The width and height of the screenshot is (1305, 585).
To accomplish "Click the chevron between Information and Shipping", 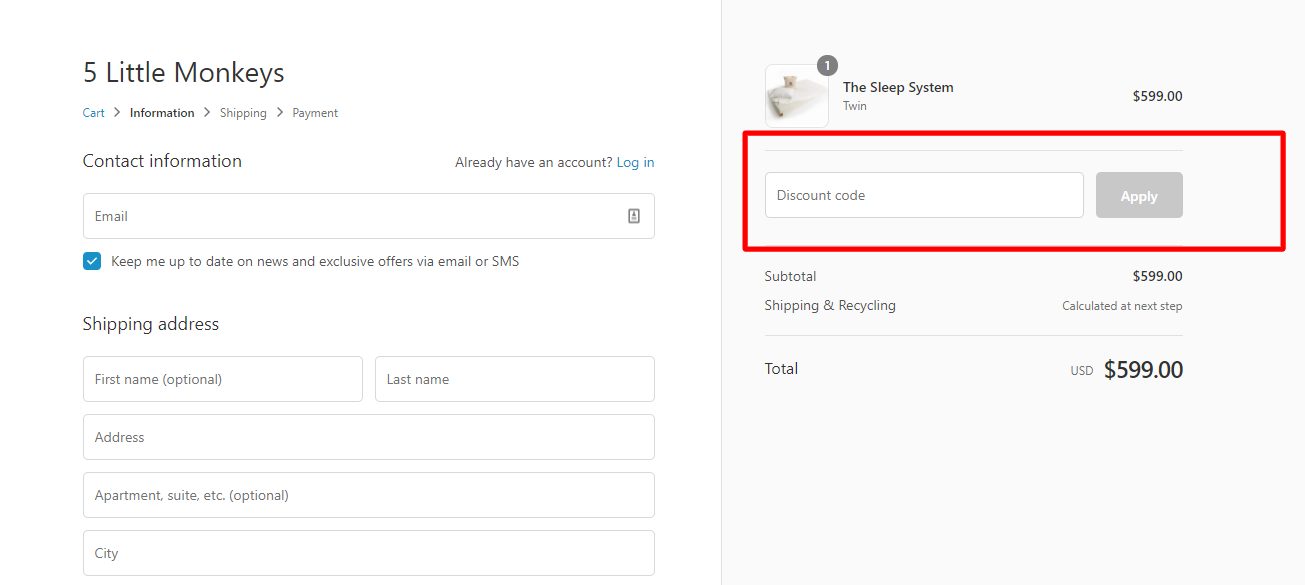I will pos(207,113).
